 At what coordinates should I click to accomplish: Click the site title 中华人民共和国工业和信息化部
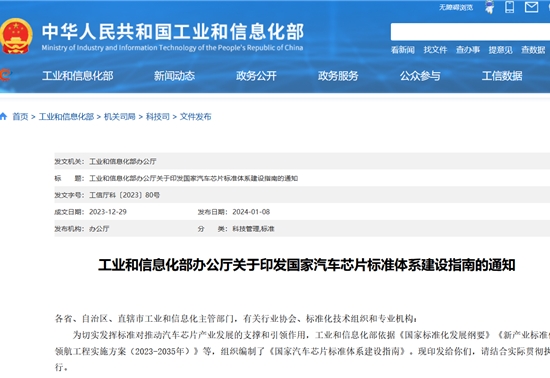[173, 32]
